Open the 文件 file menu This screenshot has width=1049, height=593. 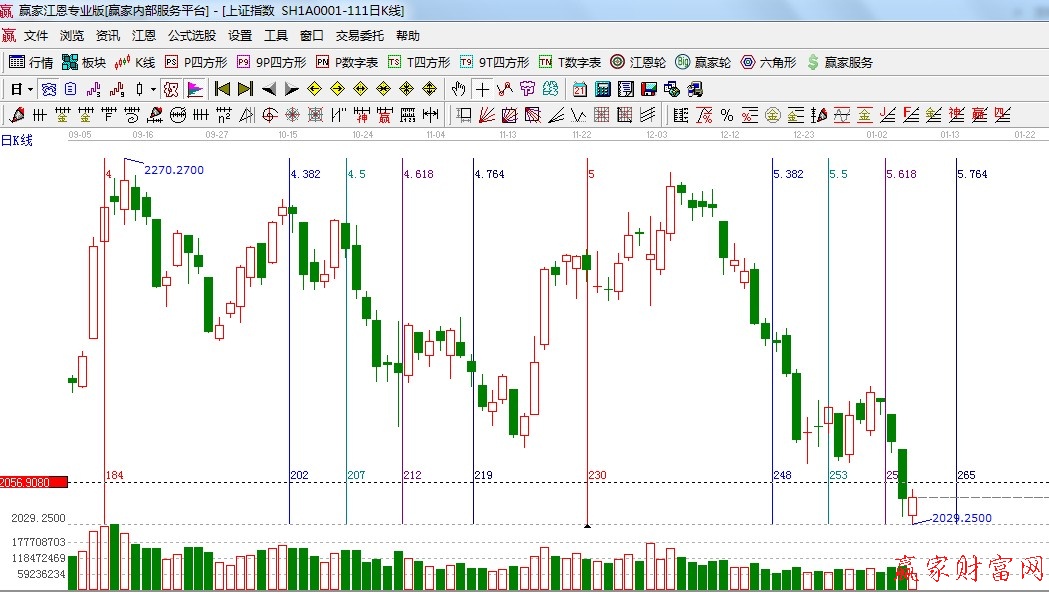pyautogui.click(x=36, y=35)
